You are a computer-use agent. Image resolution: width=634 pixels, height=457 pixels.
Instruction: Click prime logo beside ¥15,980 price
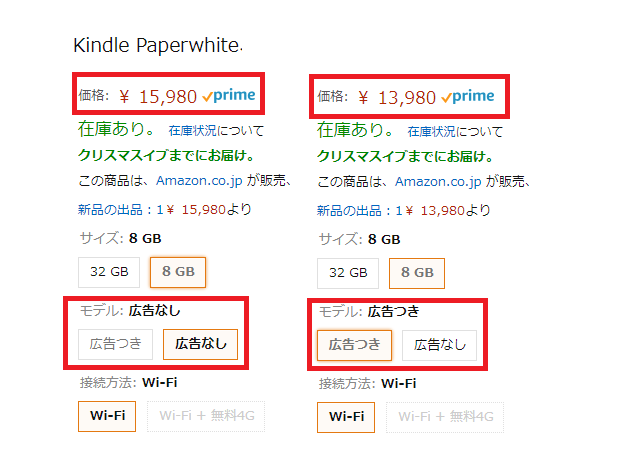coord(229,96)
